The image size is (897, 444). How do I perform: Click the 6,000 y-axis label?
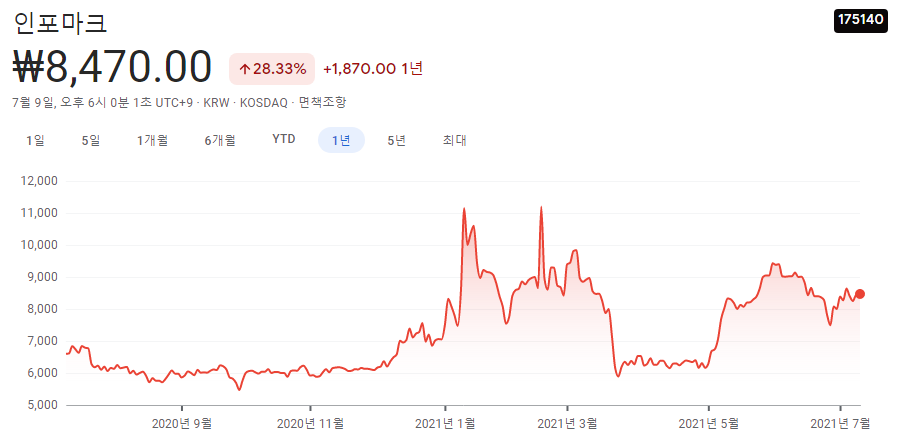pos(42,374)
